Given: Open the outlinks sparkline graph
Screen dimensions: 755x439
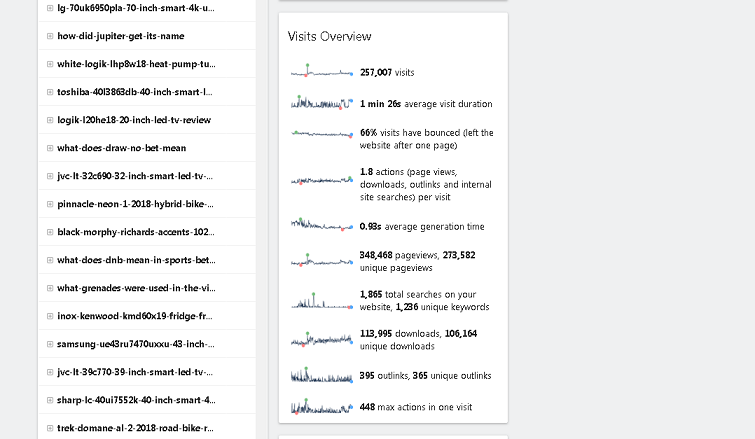Looking at the screenshot, I should tap(322, 376).
